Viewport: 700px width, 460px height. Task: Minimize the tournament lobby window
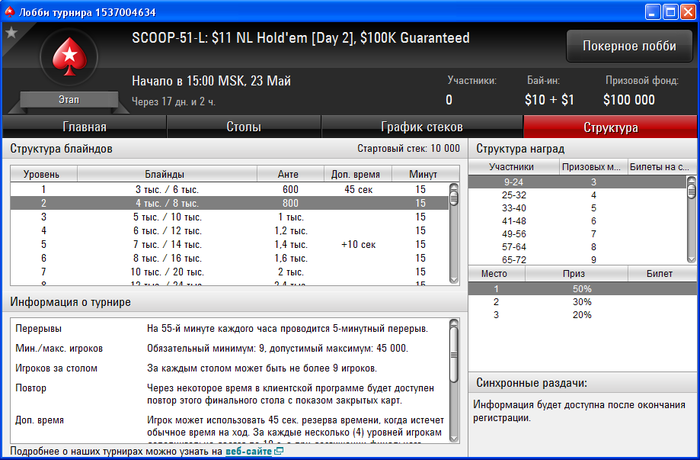(653, 12)
